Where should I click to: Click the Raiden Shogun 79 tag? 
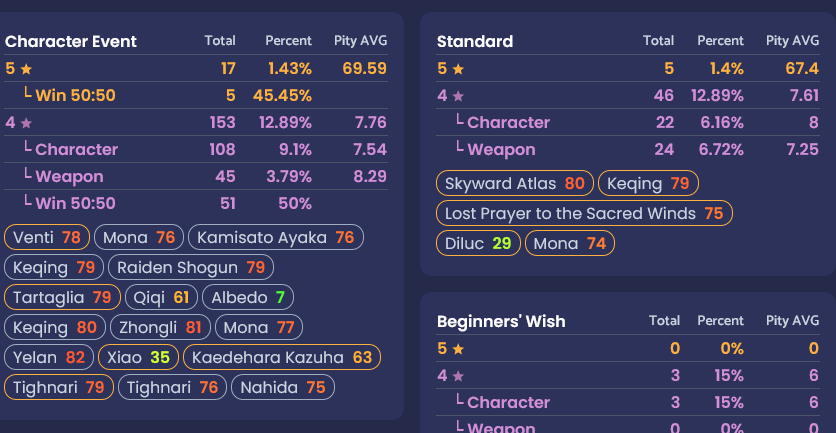click(x=191, y=267)
